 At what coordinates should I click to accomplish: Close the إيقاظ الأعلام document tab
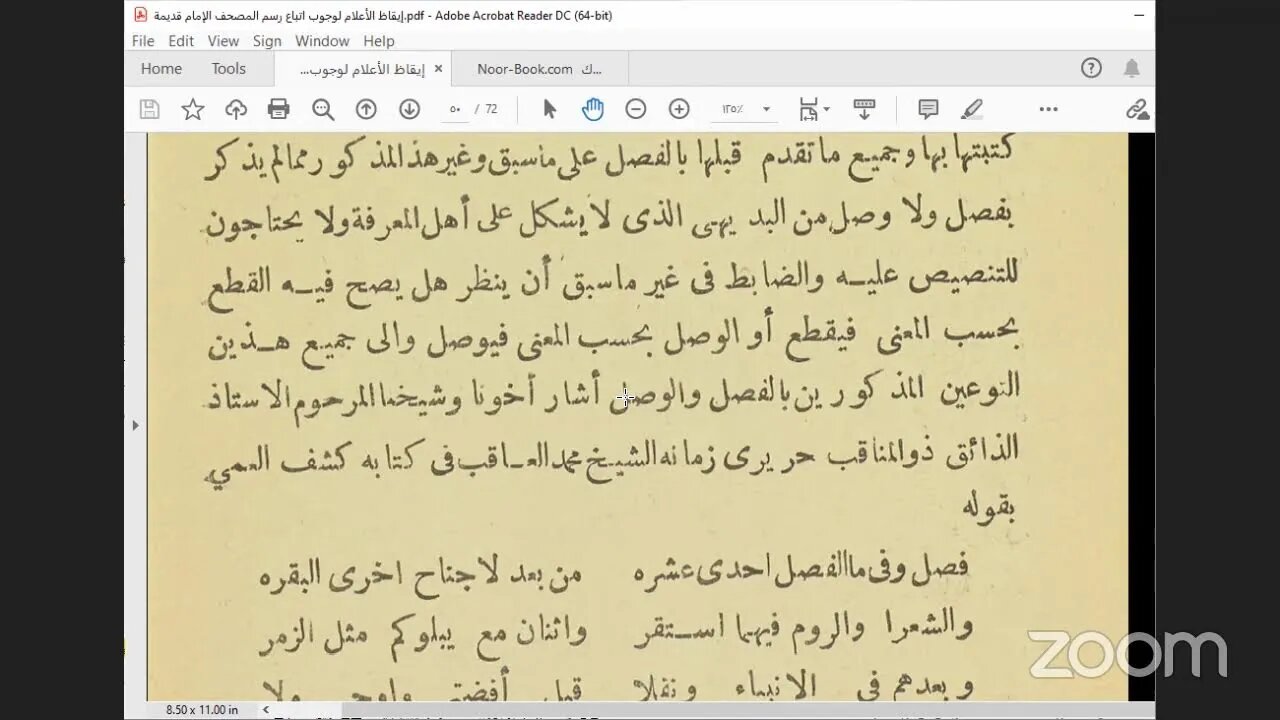point(438,69)
